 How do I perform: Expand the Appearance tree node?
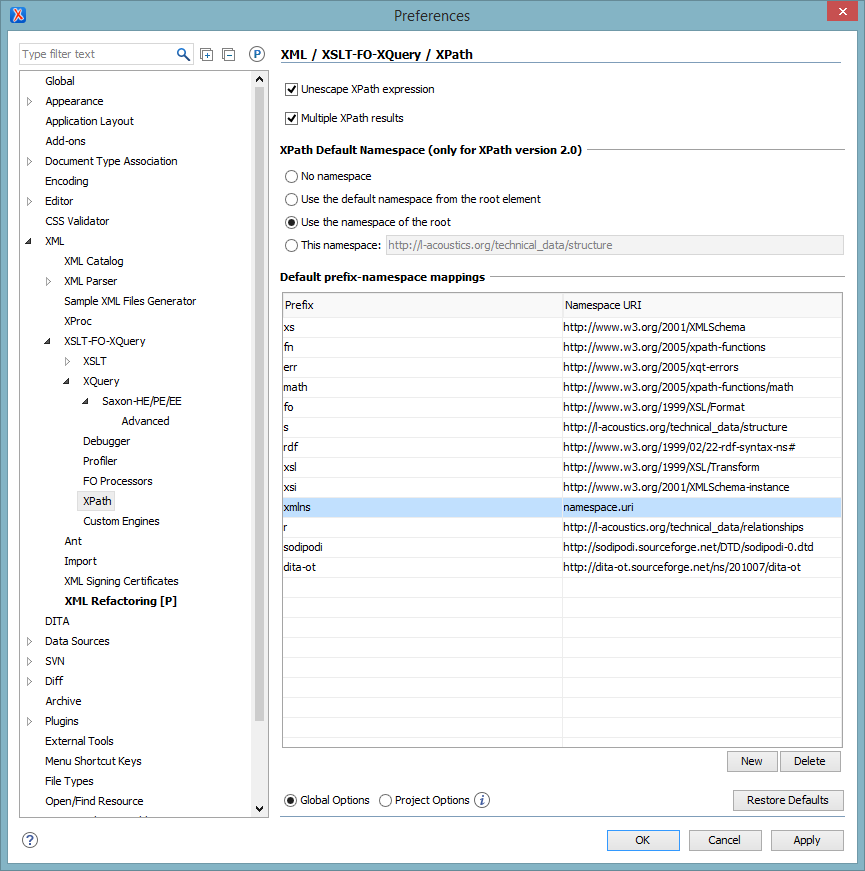point(30,101)
